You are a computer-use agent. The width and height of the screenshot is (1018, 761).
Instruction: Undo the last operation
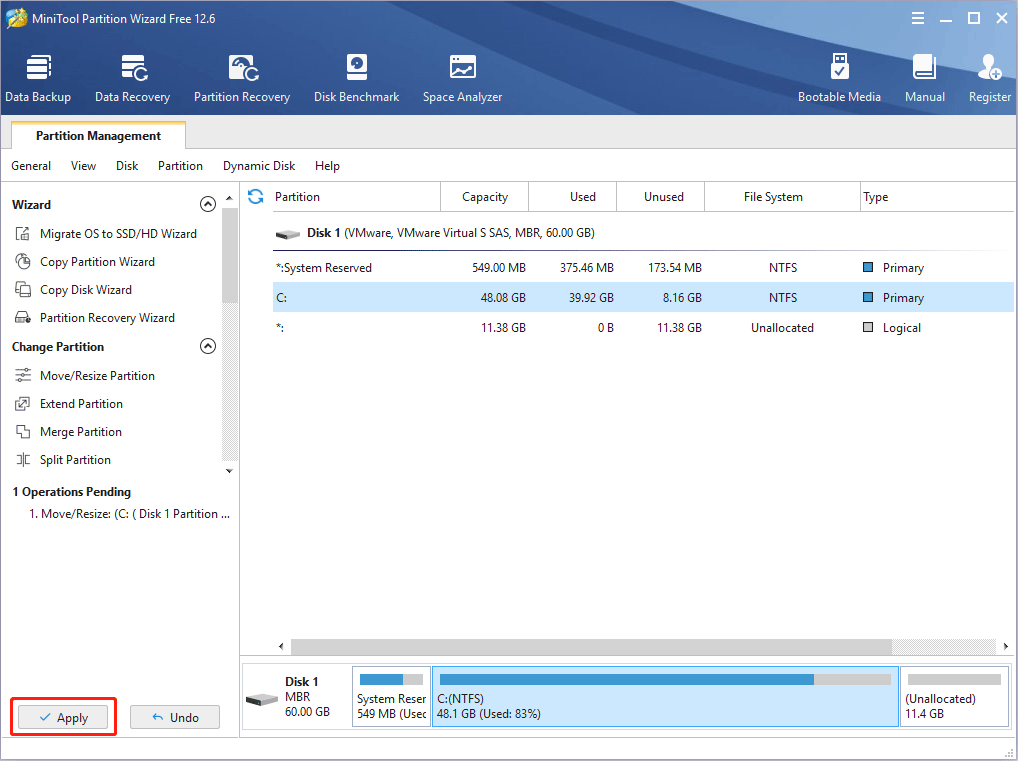coord(175,717)
